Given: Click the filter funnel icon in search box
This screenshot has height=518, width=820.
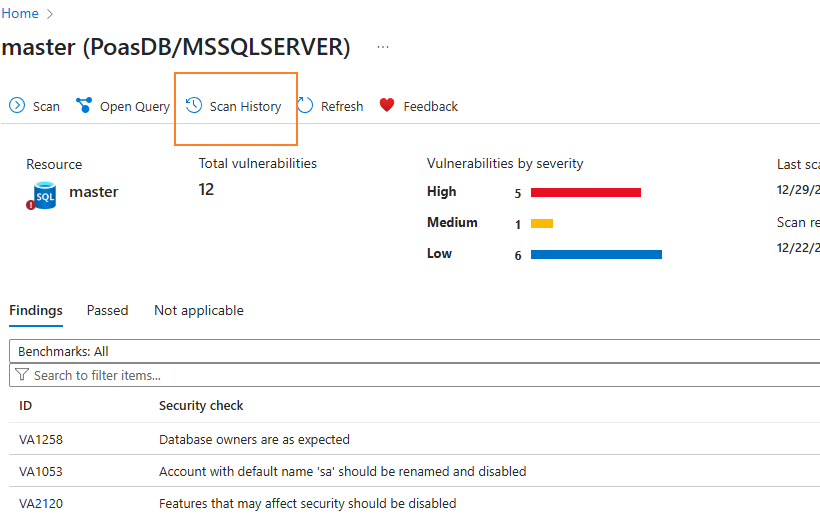Looking at the screenshot, I should pyautogui.click(x=22, y=375).
